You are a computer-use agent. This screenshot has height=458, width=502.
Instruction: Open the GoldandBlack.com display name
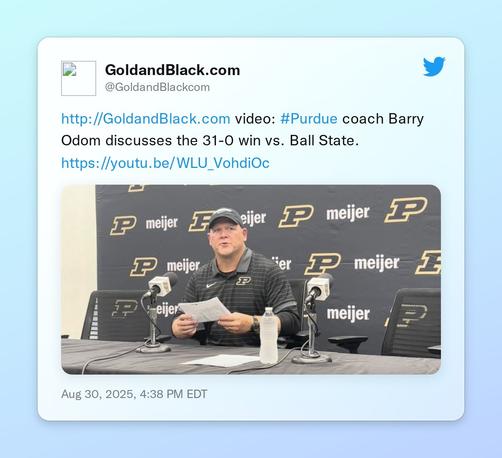(x=172, y=70)
